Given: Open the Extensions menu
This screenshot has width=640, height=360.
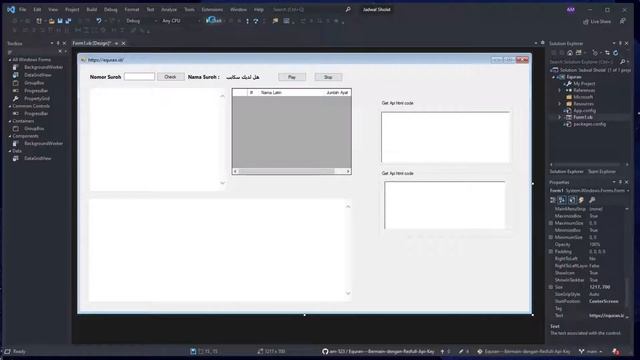Looking at the screenshot, I should pos(212,9).
